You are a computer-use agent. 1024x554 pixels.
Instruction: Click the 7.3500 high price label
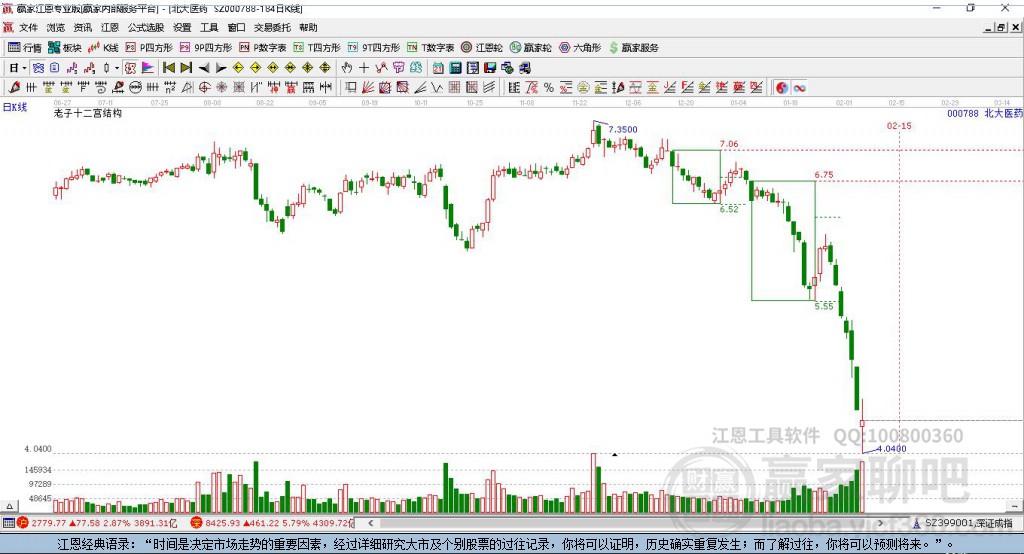(x=622, y=129)
